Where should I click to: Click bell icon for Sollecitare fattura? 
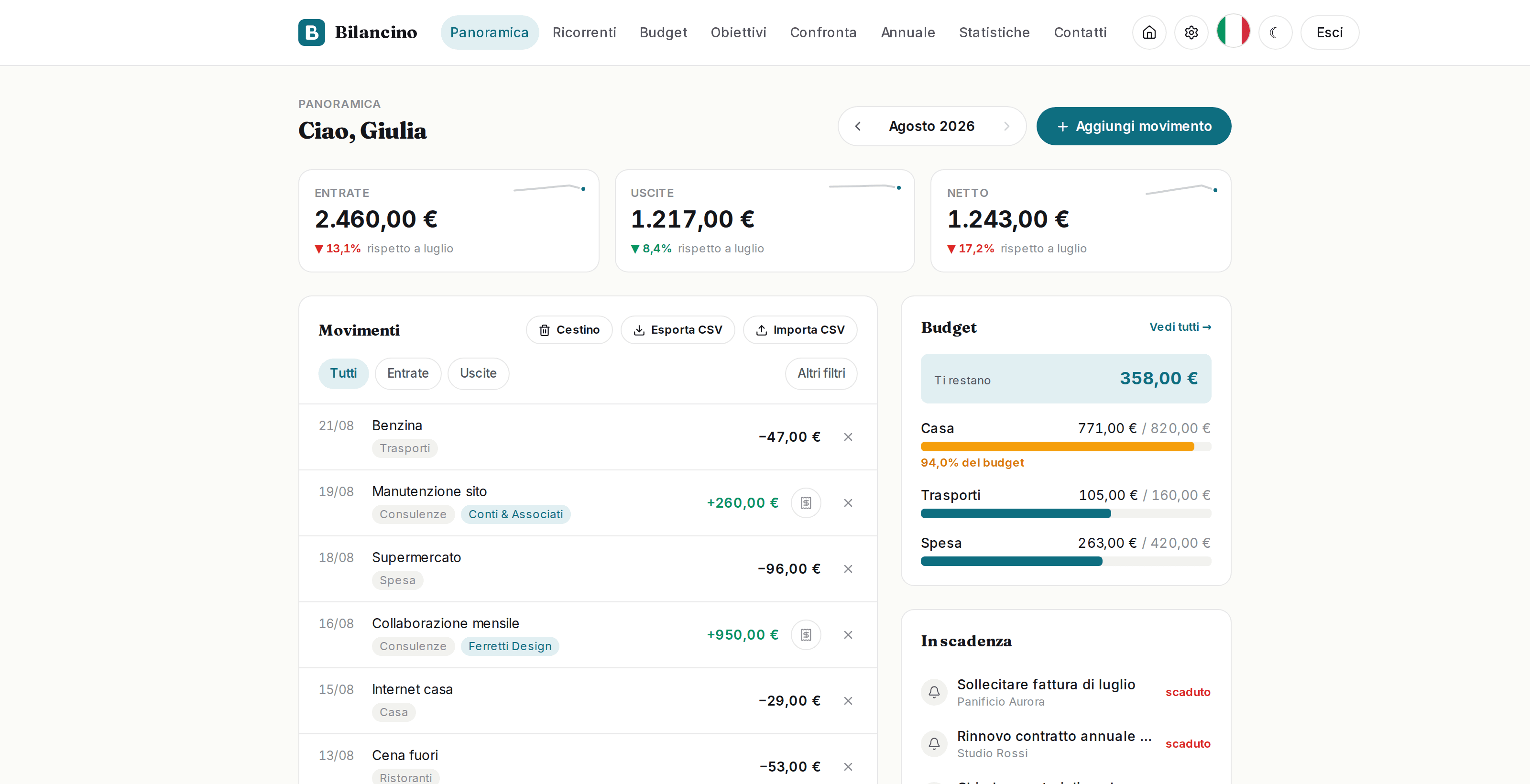(934, 692)
